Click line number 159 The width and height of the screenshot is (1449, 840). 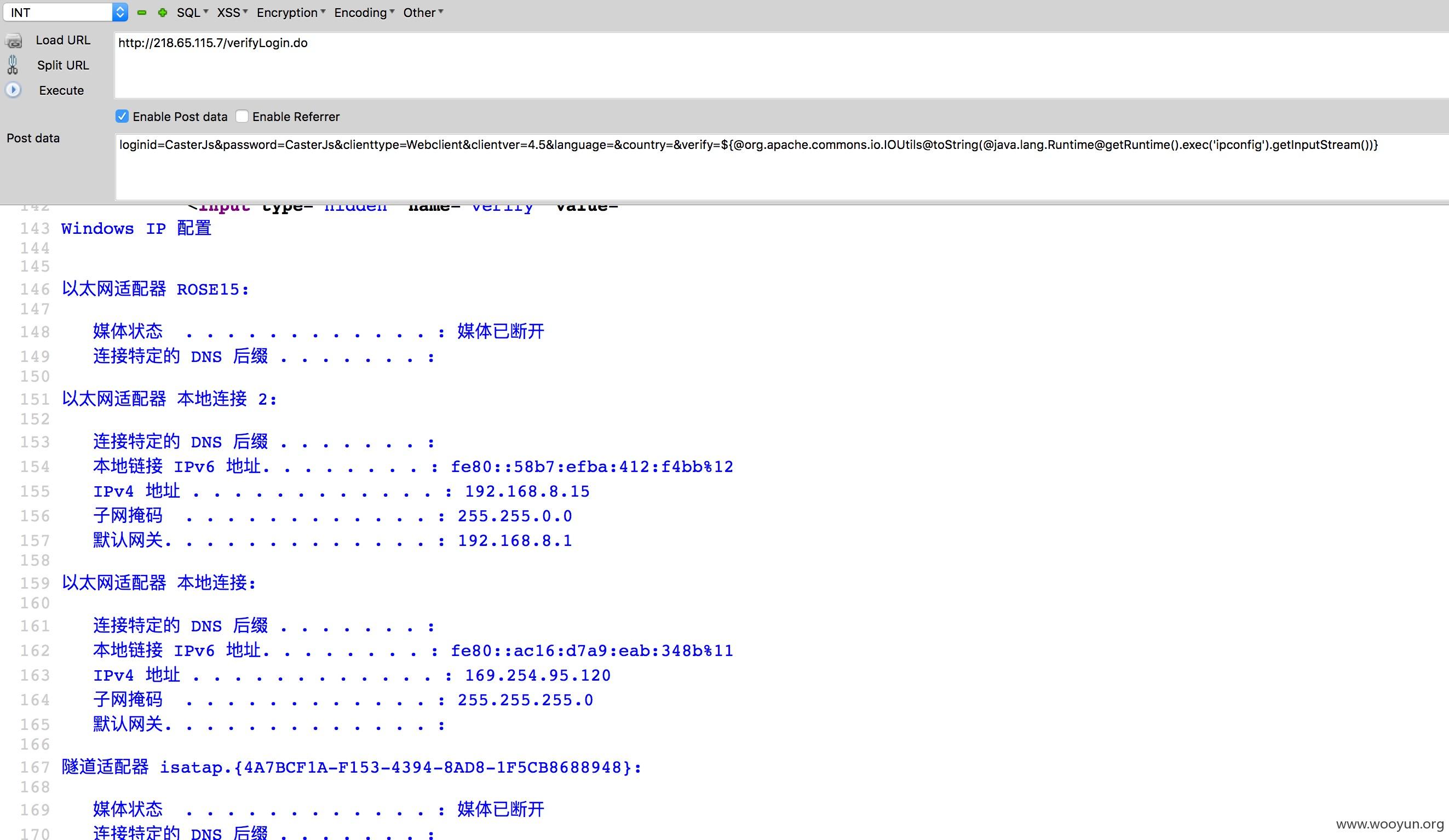(x=35, y=584)
